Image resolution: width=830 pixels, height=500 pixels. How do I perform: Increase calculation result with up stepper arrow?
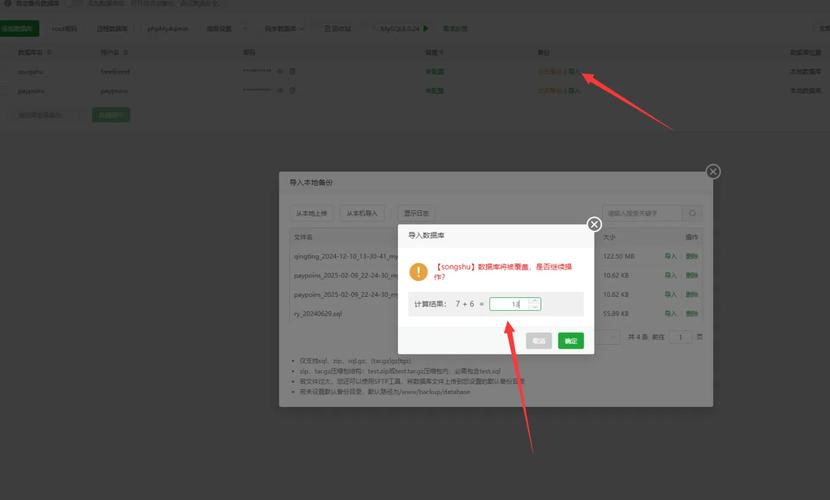[x=535, y=300]
